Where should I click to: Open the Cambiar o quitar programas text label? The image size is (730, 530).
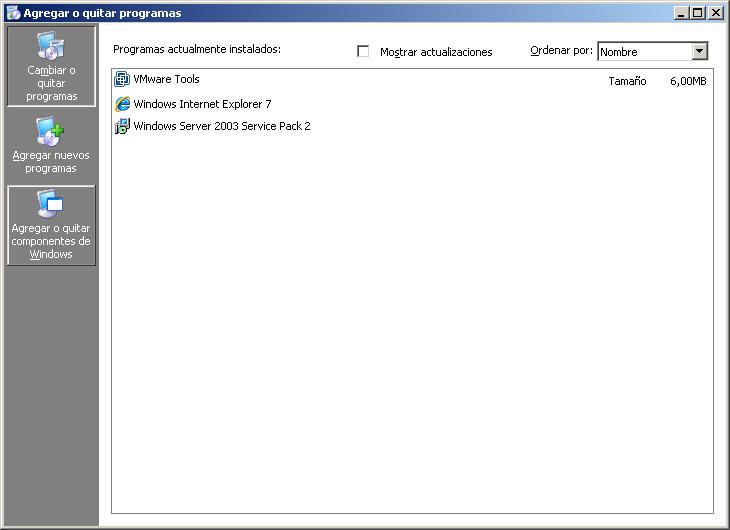click(x=51, y=84)
